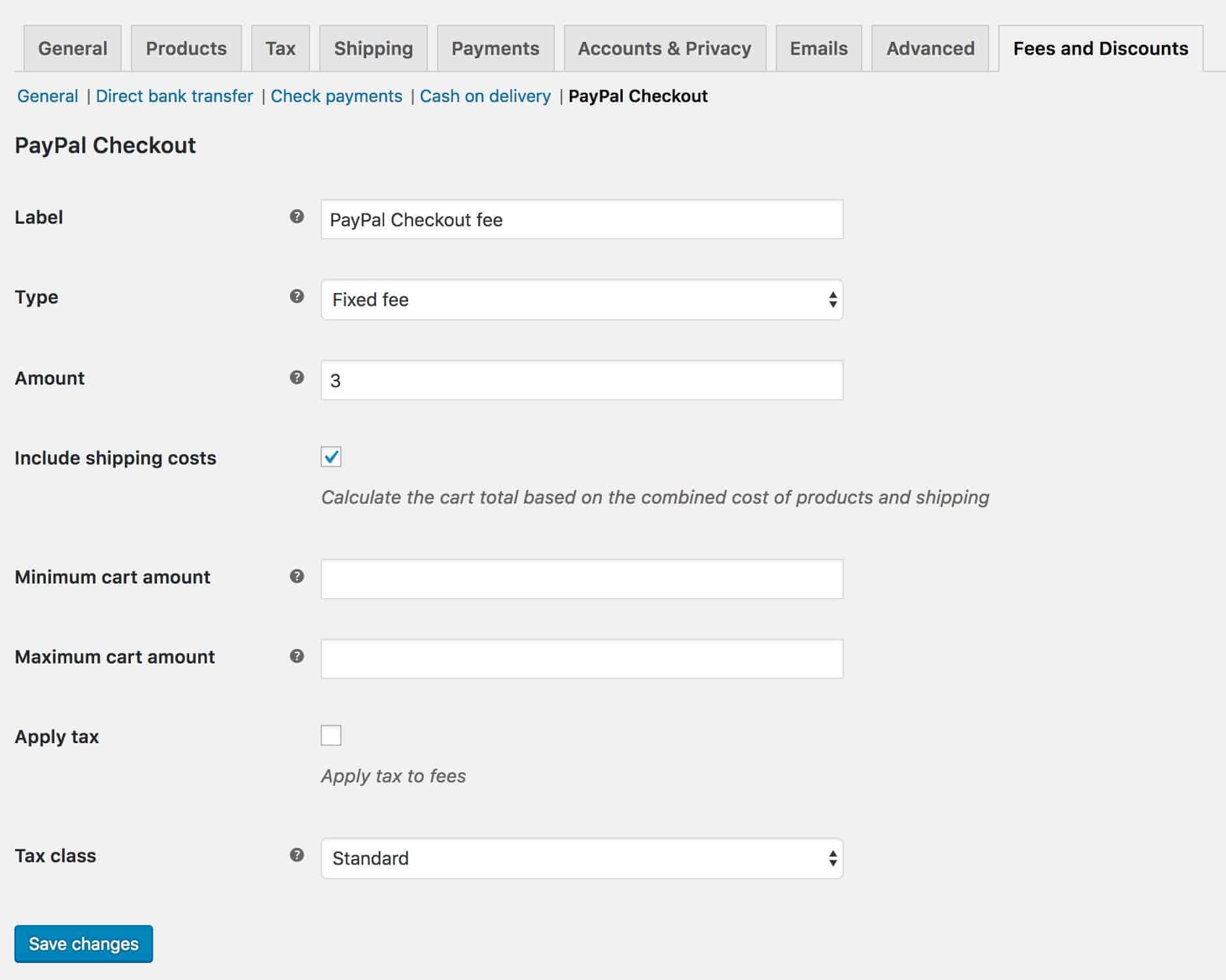Click the help icon next to Label

pos(297,217)
